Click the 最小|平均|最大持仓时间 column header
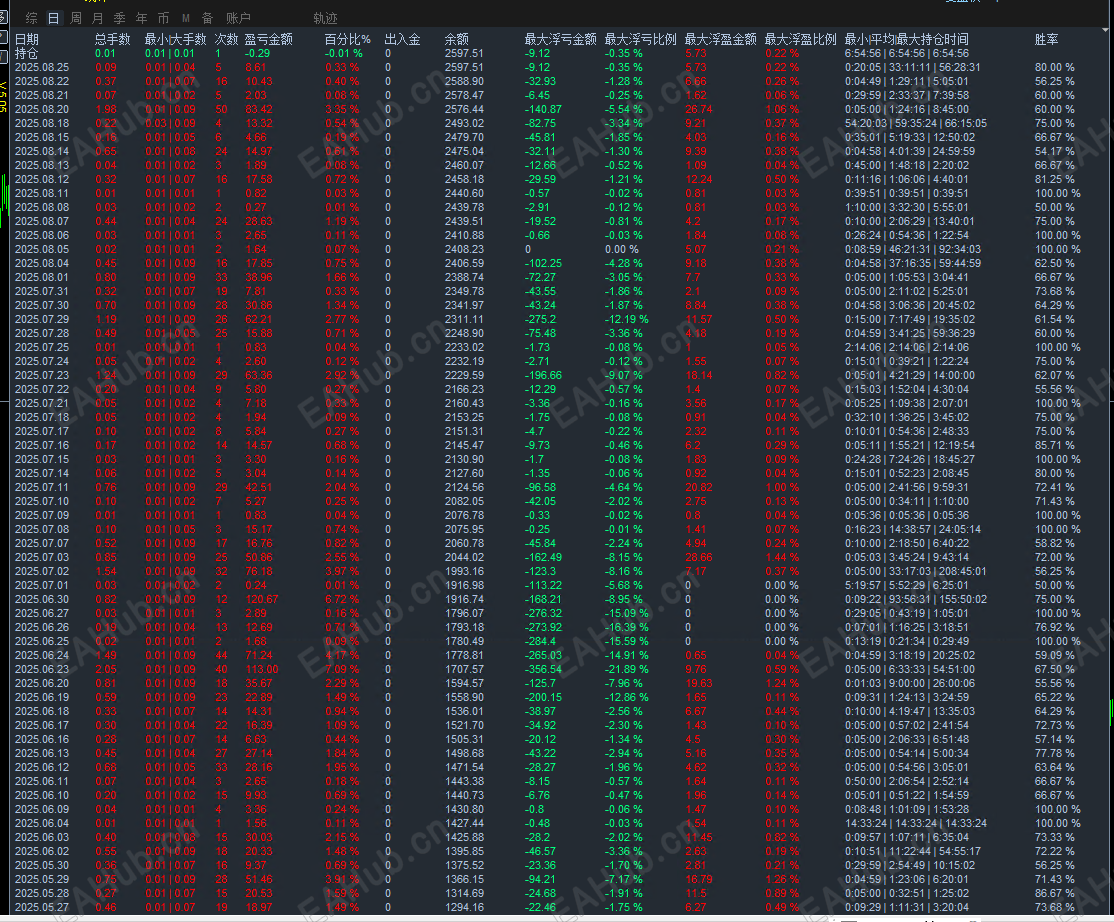The height and width of the screenshot is (922, 1114). [x=907, y=39]
